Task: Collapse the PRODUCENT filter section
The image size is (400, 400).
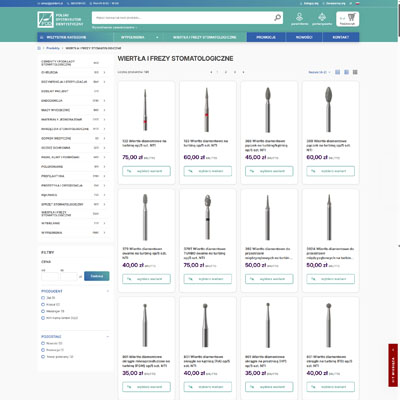Action: (x=108, y=291)
